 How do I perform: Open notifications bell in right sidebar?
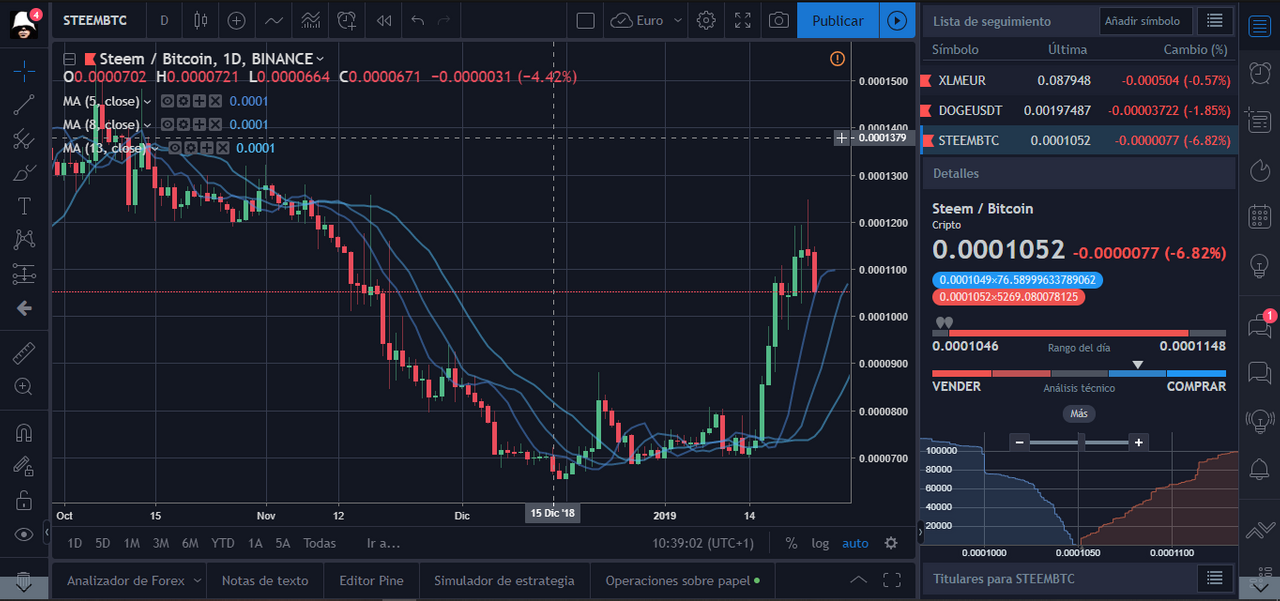pyautogui.click(x=1258, y=468)
